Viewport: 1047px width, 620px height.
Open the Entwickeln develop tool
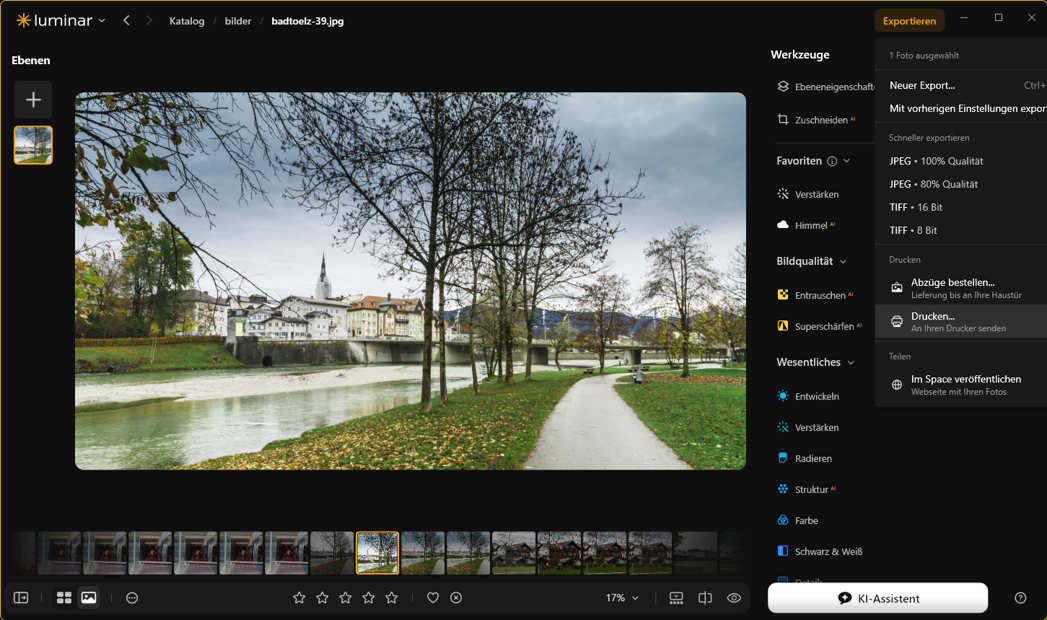tap(808, 396)
